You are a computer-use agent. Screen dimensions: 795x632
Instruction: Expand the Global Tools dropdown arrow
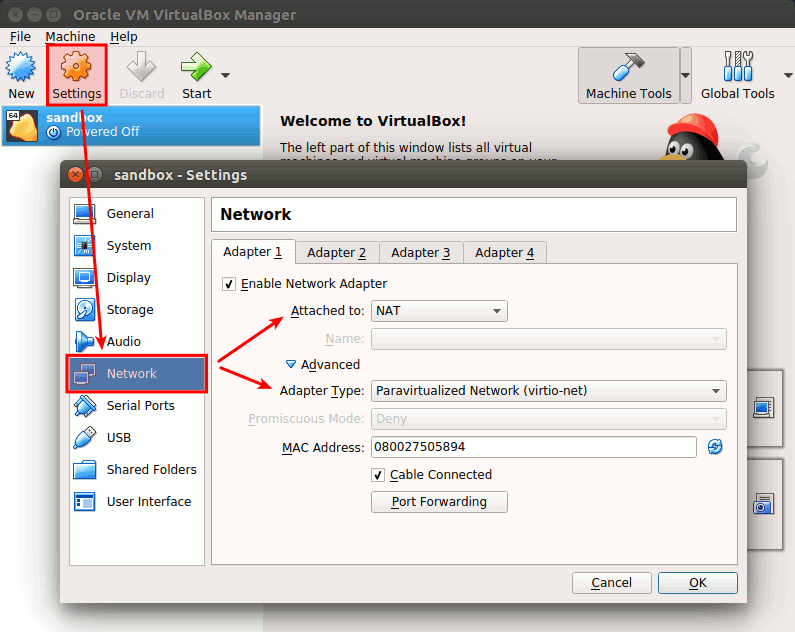point(788,76)
